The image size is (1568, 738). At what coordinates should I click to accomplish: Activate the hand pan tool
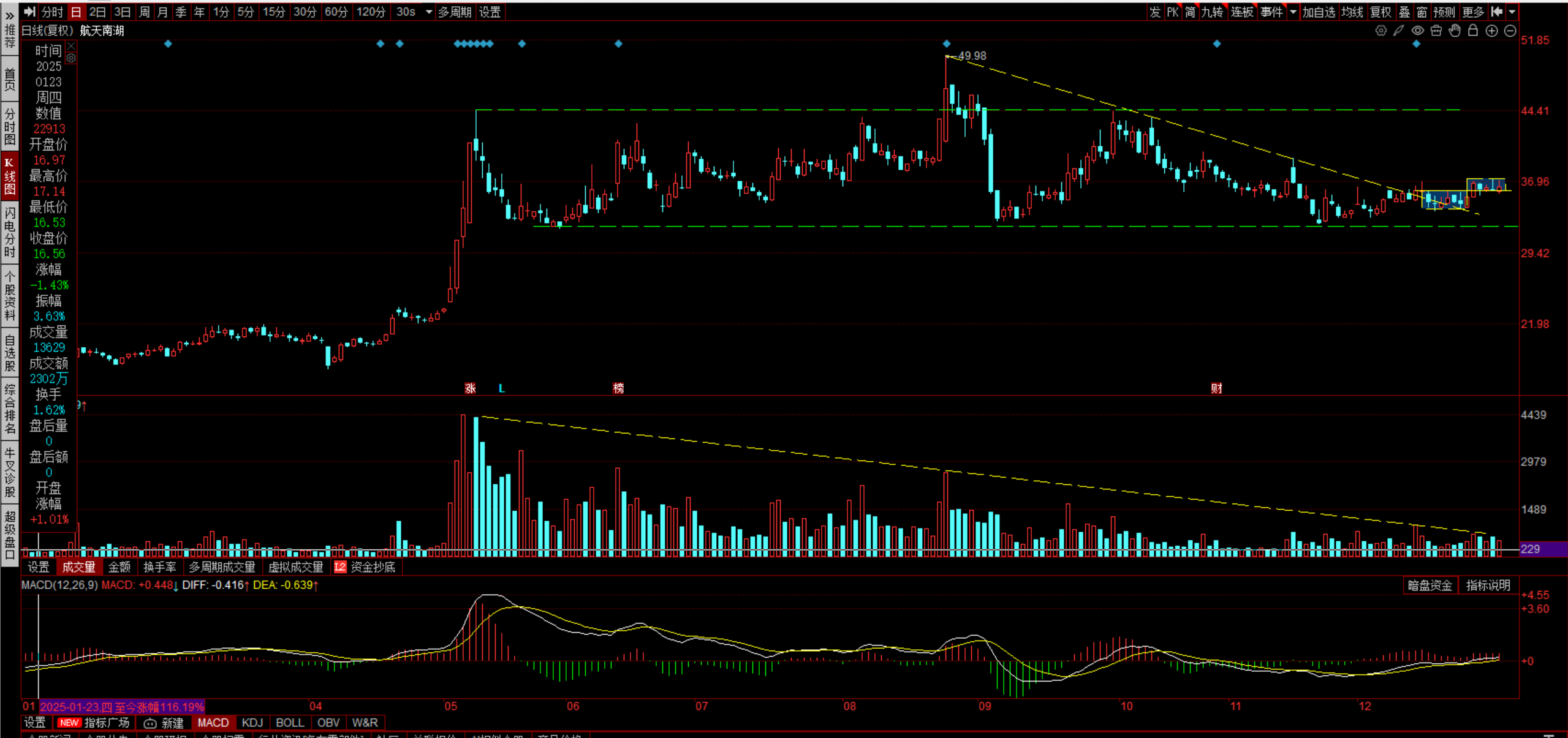(1455, 31)
